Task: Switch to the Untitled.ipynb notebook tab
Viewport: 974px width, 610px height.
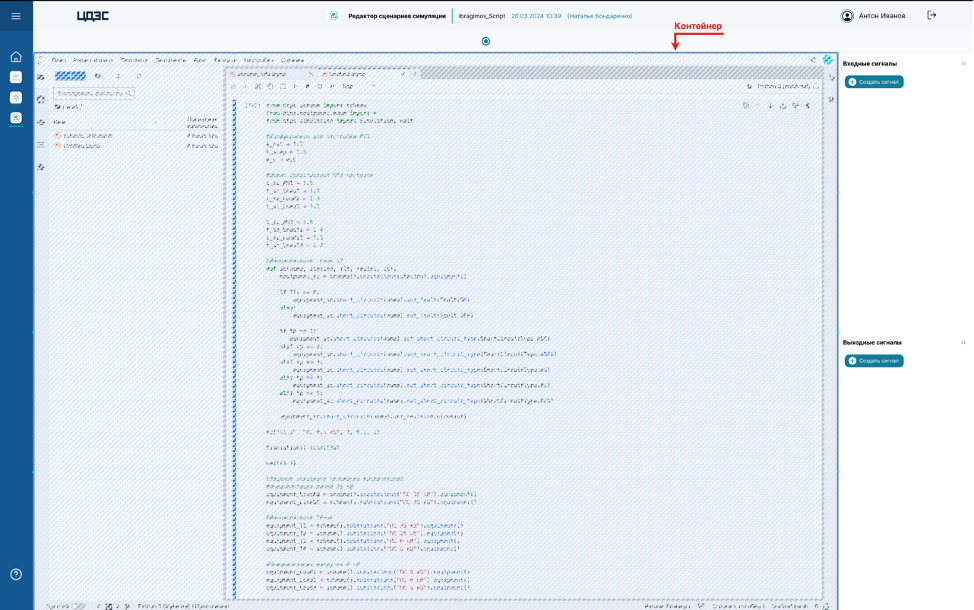Action: click(347, 74)
